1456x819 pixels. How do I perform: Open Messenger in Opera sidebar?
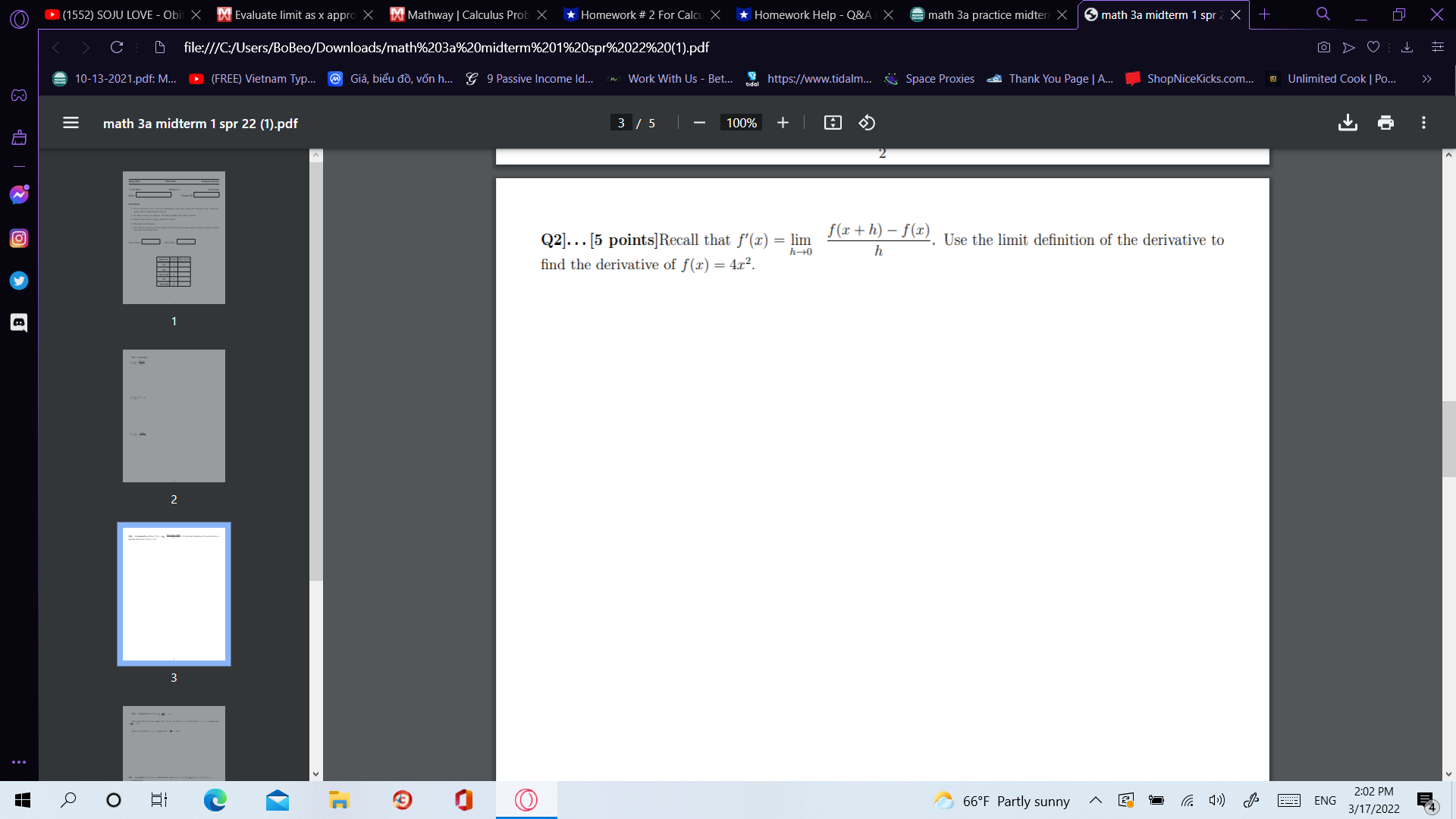pyautogui.click(x=18, y=194)
